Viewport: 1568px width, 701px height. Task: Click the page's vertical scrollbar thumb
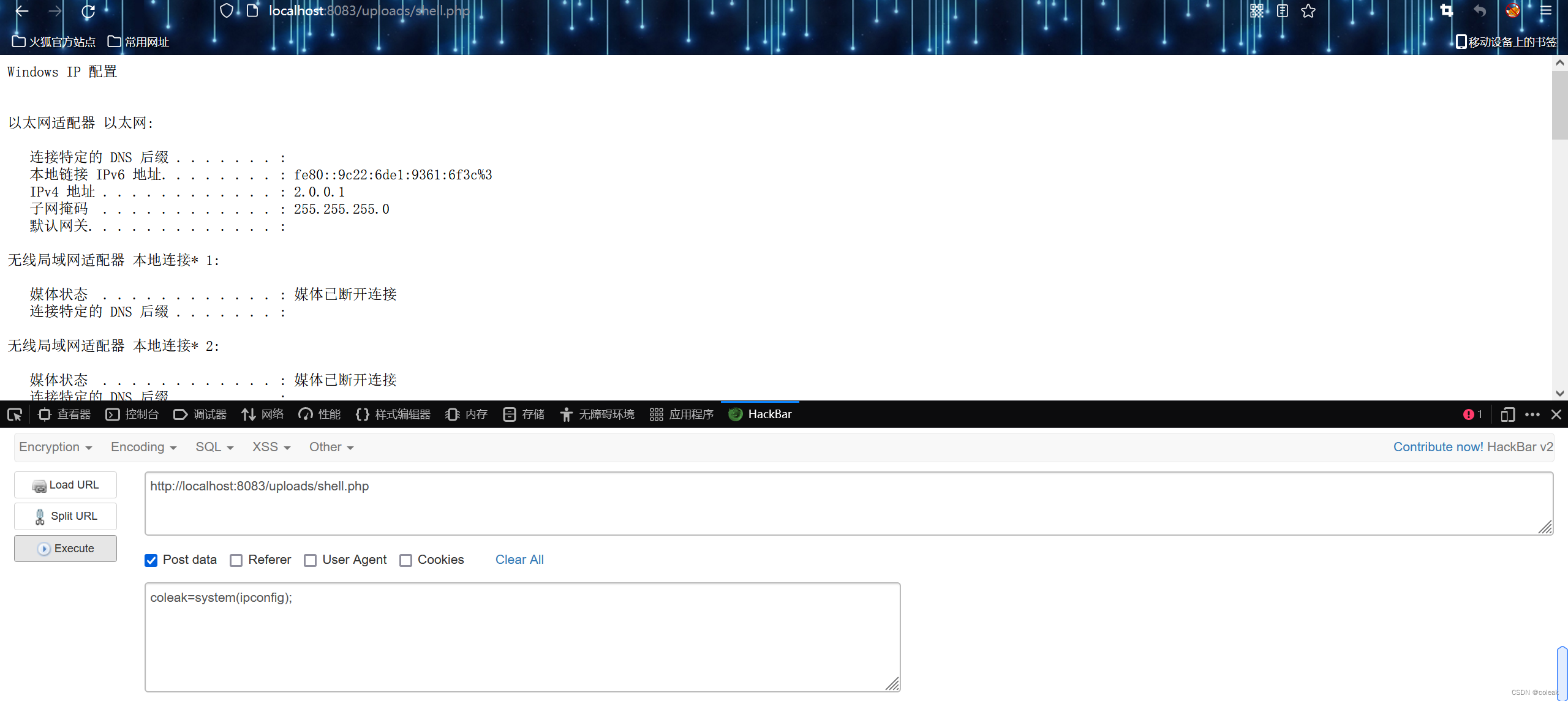[1559, 105]
